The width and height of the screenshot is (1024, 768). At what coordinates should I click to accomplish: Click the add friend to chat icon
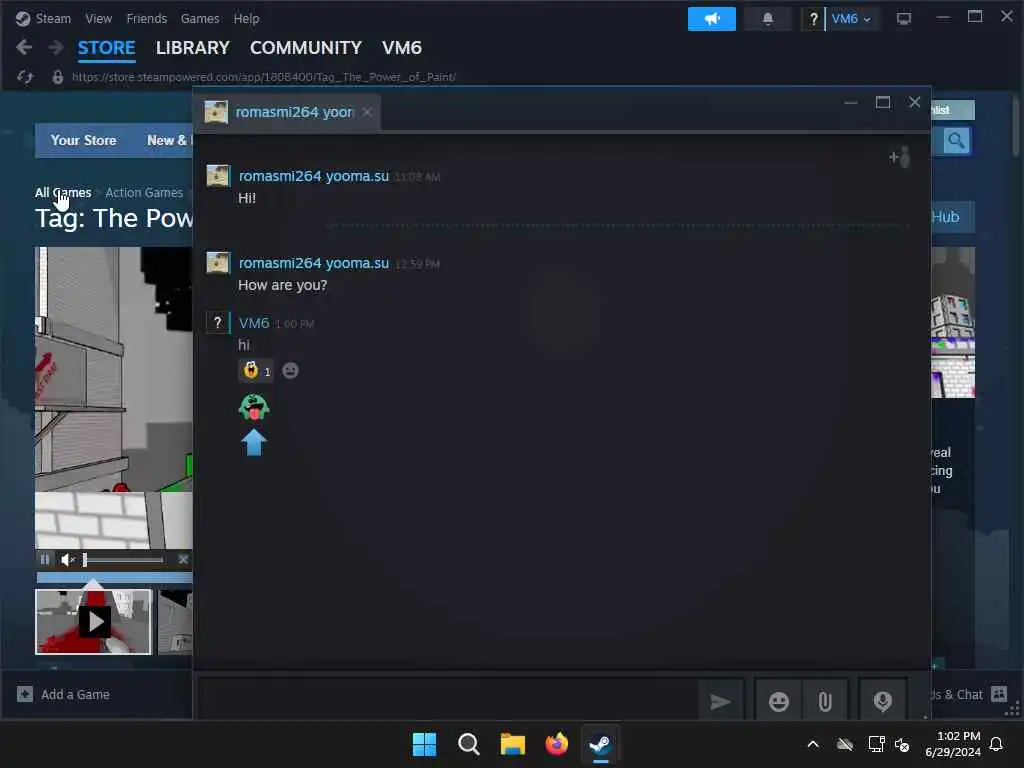coord(900,157)
